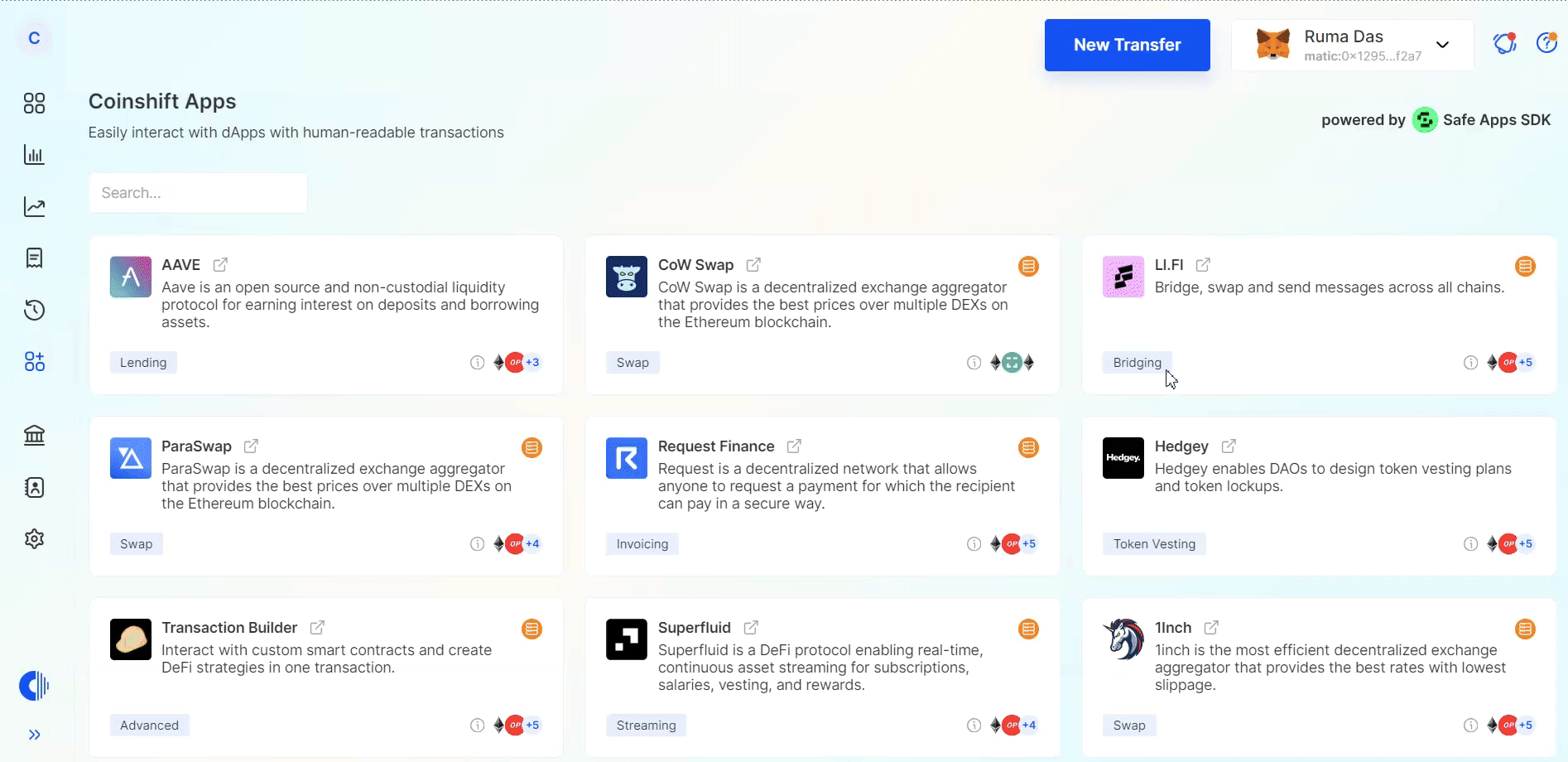Viewport: 1568px width, 762px height.
Task: Open the Superfluid app card logo
Action: click(x=626, y=639)
